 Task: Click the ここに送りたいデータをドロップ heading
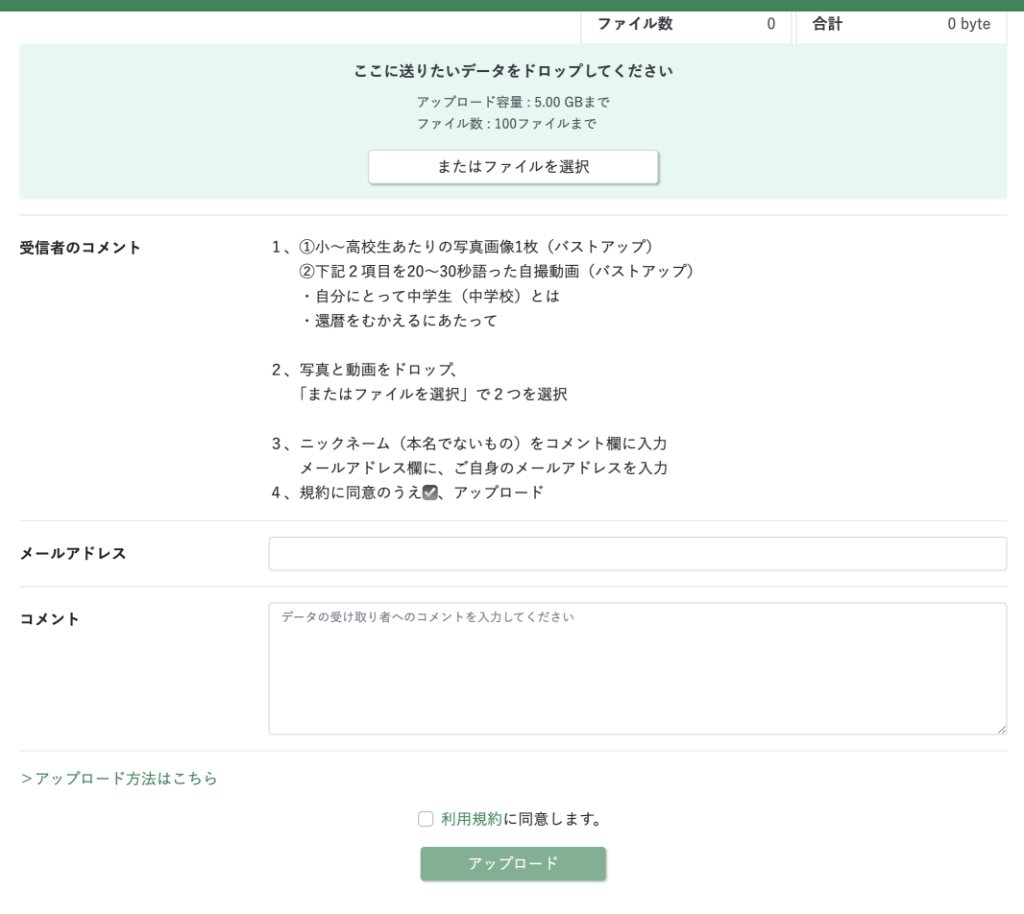tap(513, 71)
